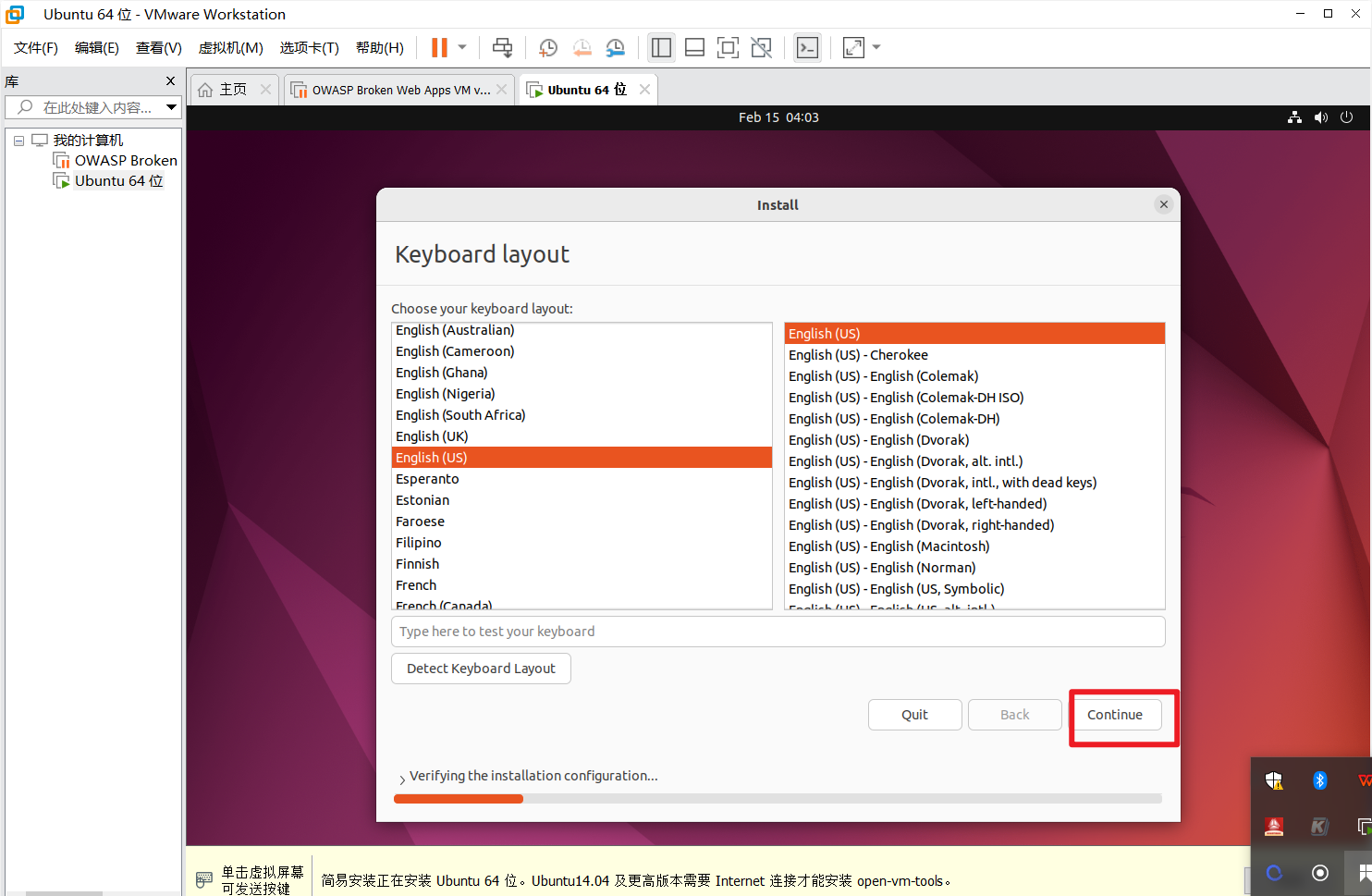Click the send Ctrl+Alt+Del icon in toolbar

coord(502,47)
